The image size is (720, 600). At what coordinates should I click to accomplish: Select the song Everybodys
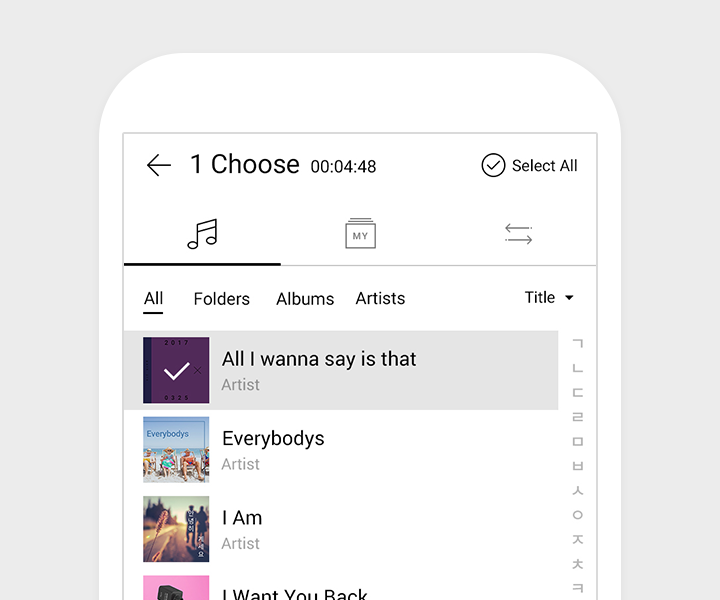pos(273,439)
